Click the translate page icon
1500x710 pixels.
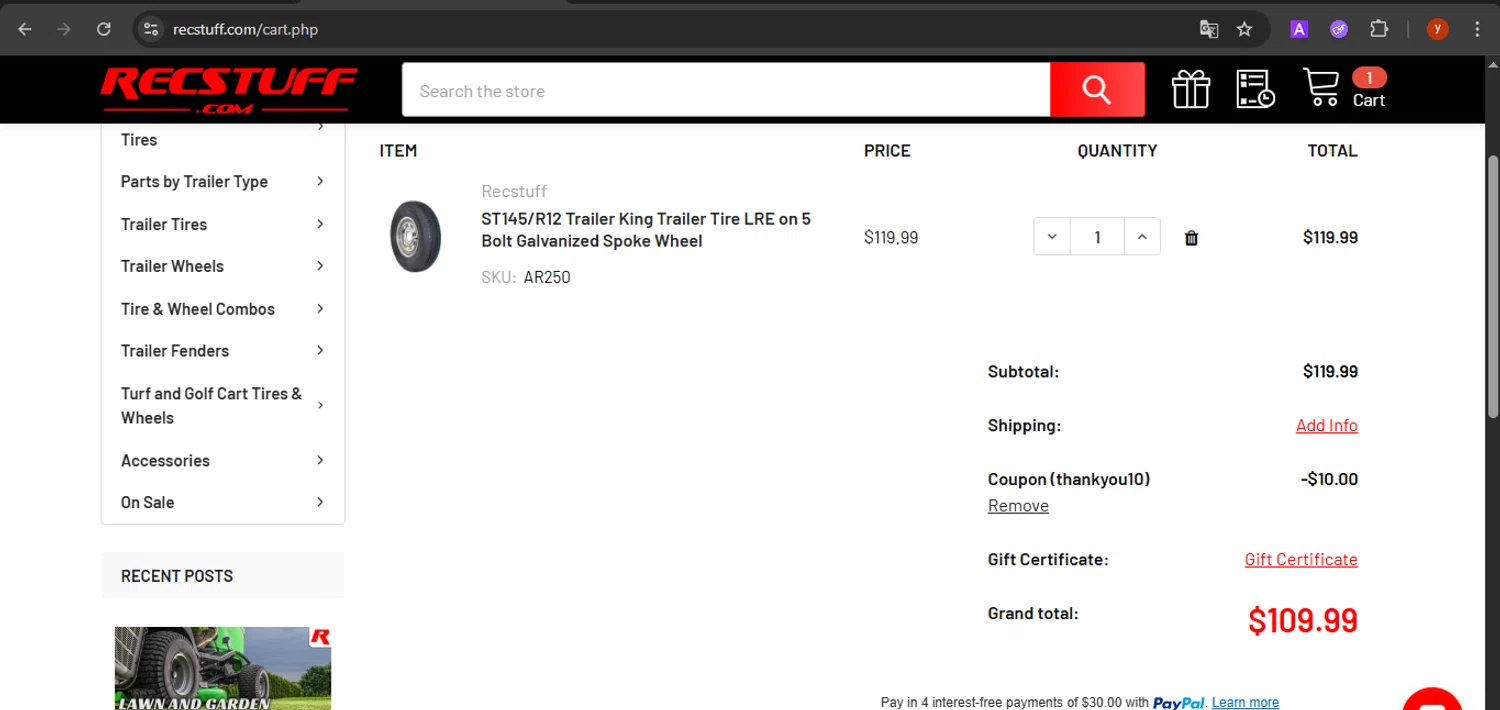click(x=1209, y=29)
